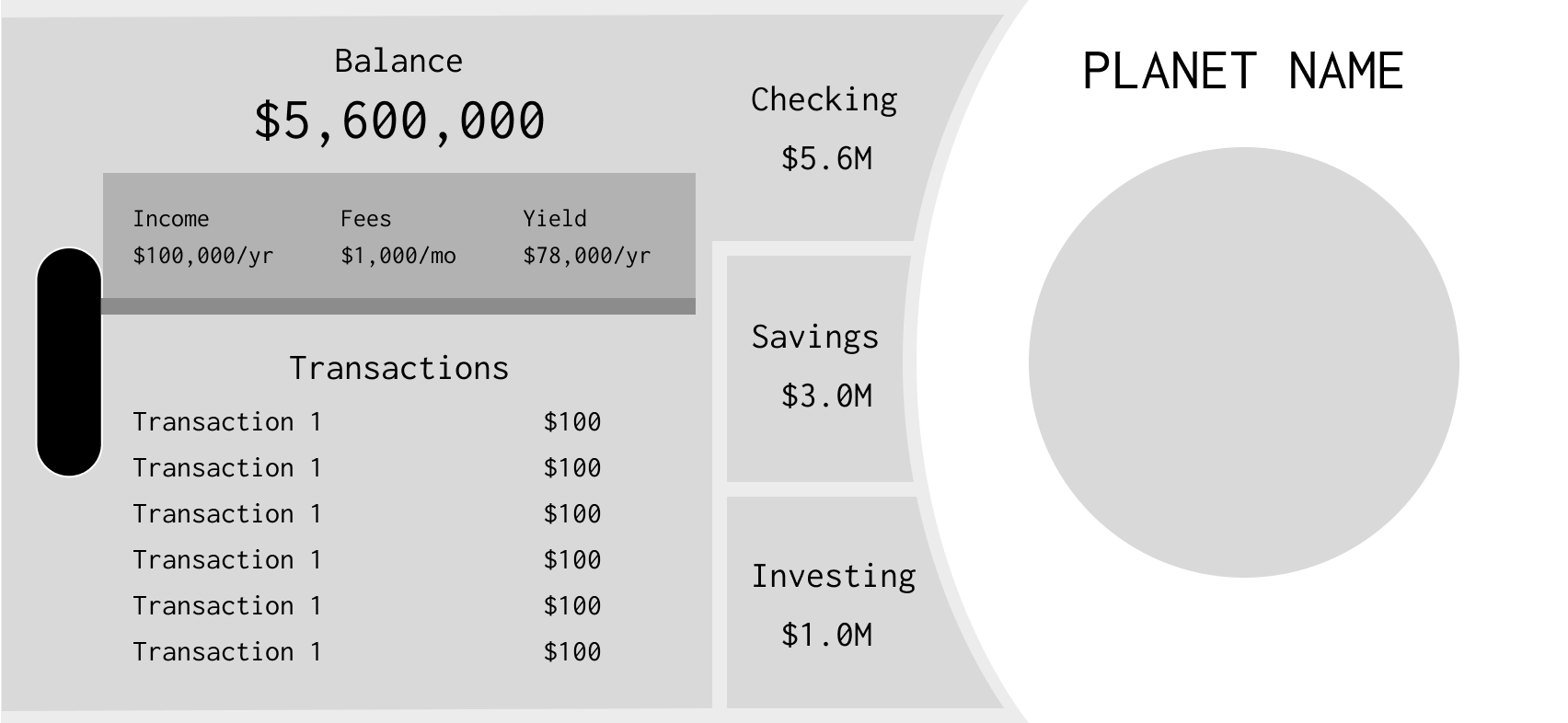Click the gray planet circle
The image size is (1568, 723).
pyautogui.click(x=1243, y=362)
